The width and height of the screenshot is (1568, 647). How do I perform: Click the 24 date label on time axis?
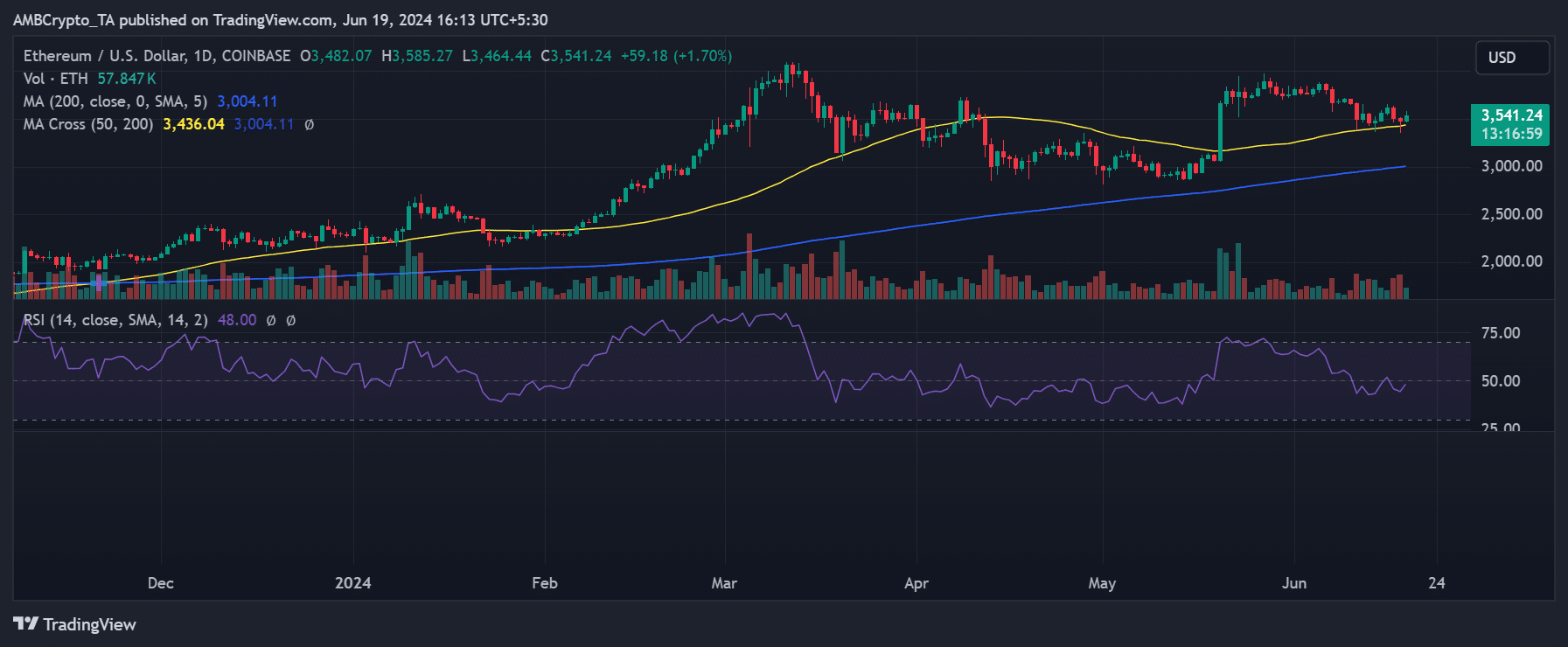pos(1437,583)
